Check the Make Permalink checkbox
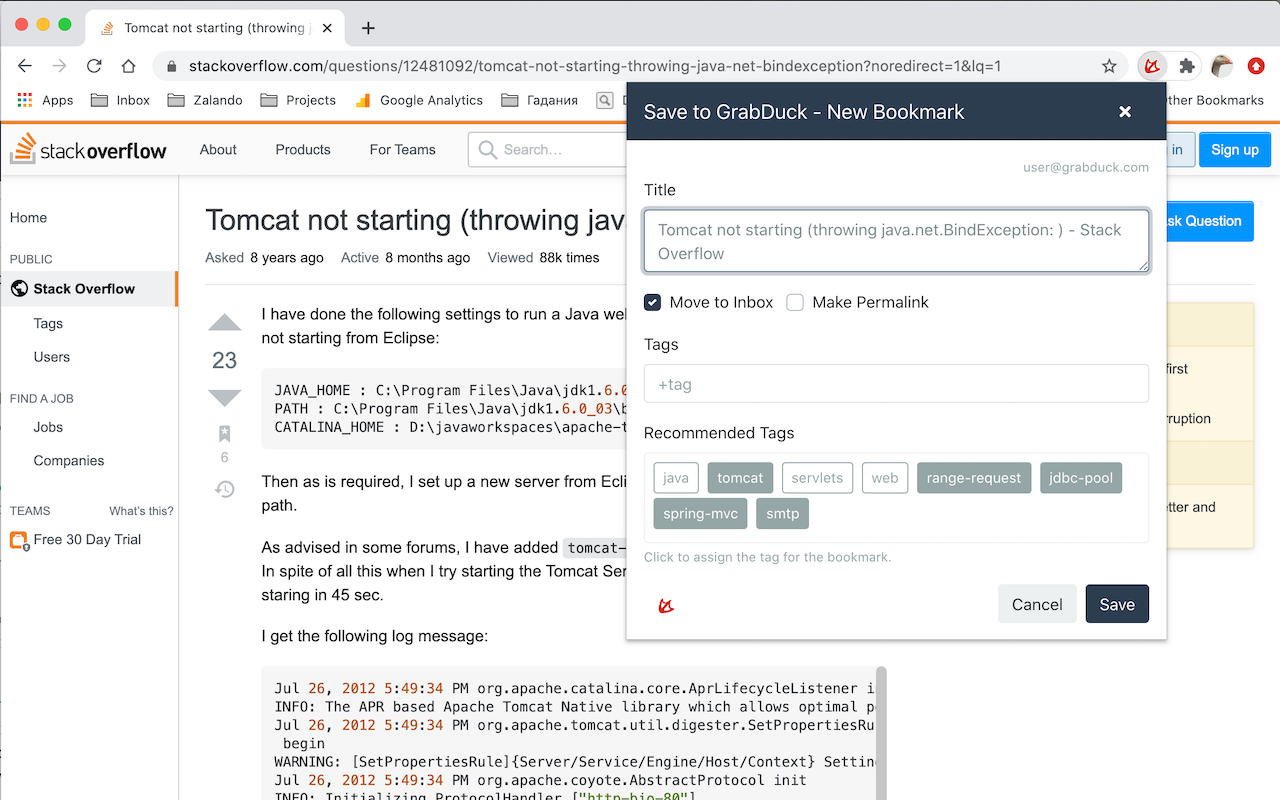 click(x=795, y=302)
